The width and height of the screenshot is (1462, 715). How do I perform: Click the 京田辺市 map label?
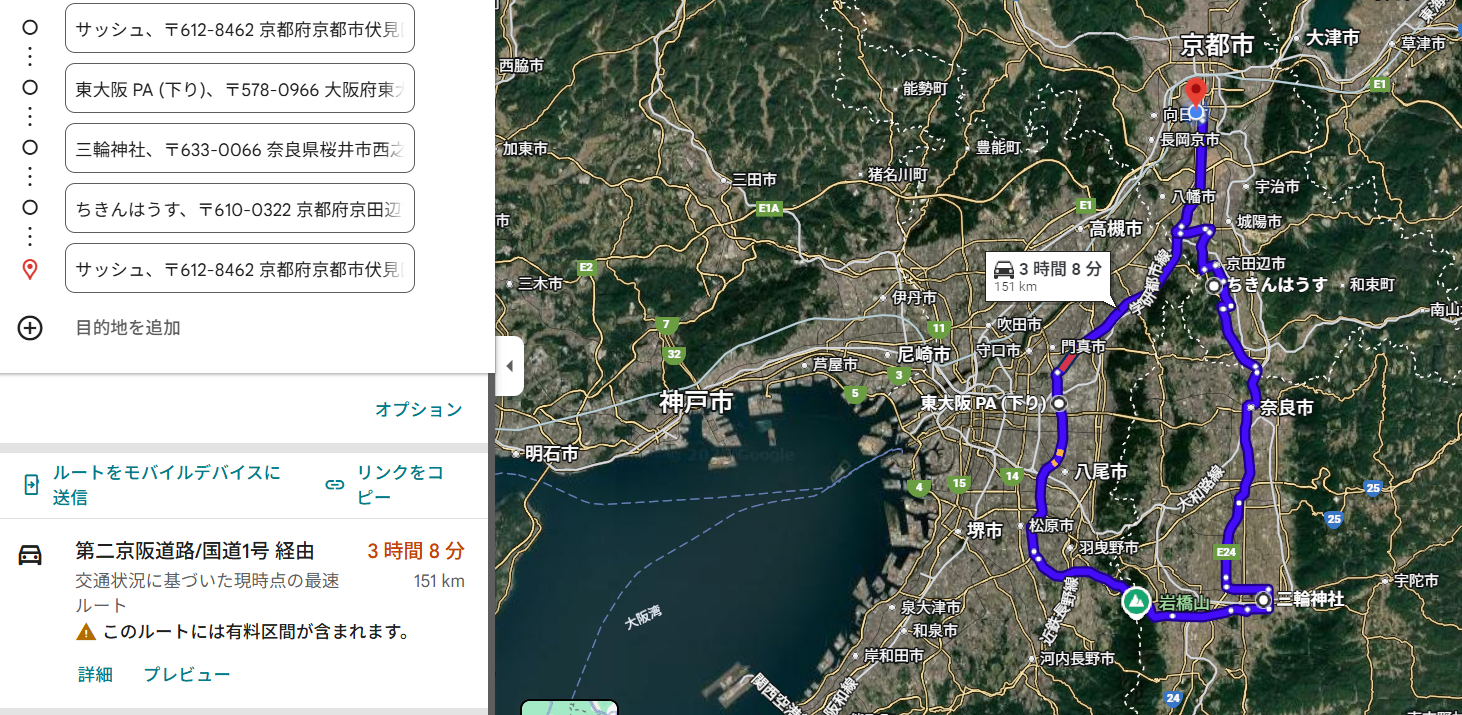tap(1257, 263)
